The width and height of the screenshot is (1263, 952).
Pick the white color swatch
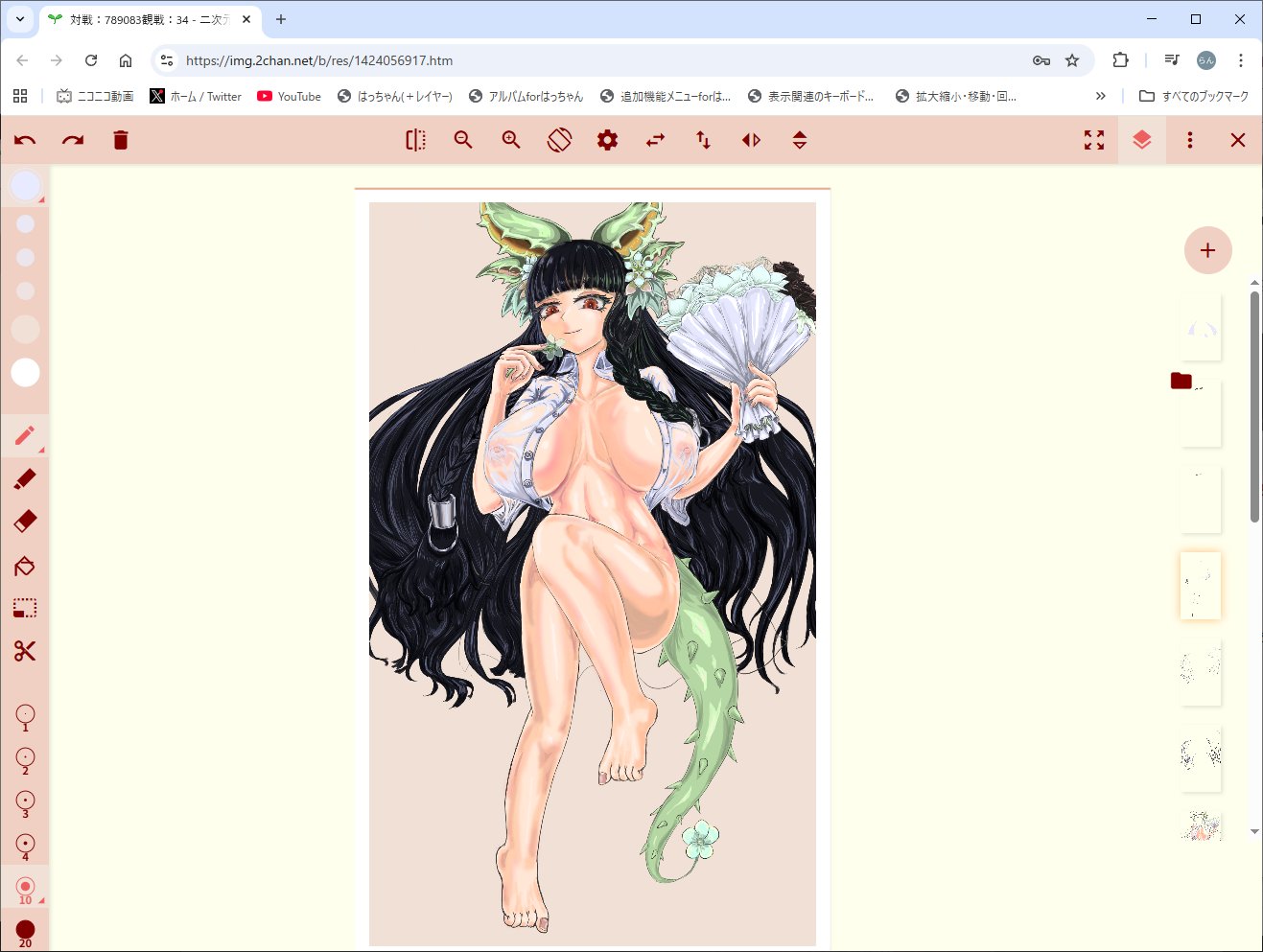[x=25, y=373]
